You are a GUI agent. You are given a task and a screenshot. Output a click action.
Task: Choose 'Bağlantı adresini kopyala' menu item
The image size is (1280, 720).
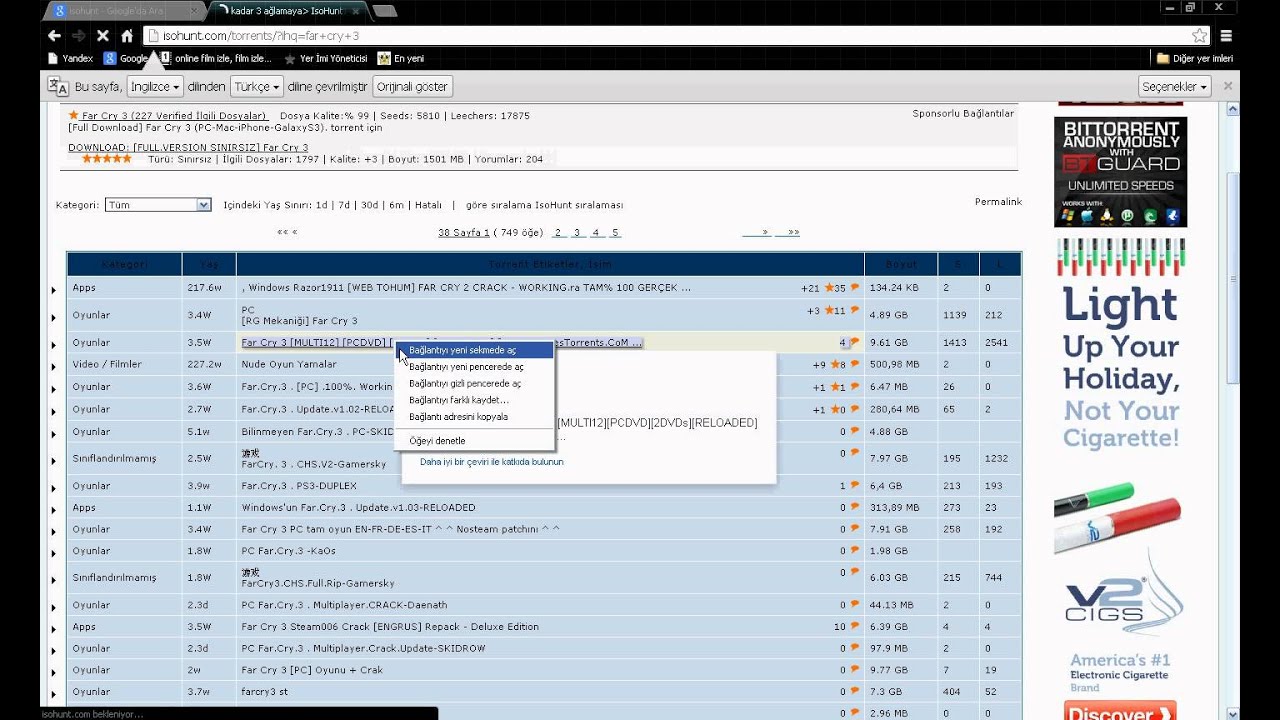[x=475, y=416]
